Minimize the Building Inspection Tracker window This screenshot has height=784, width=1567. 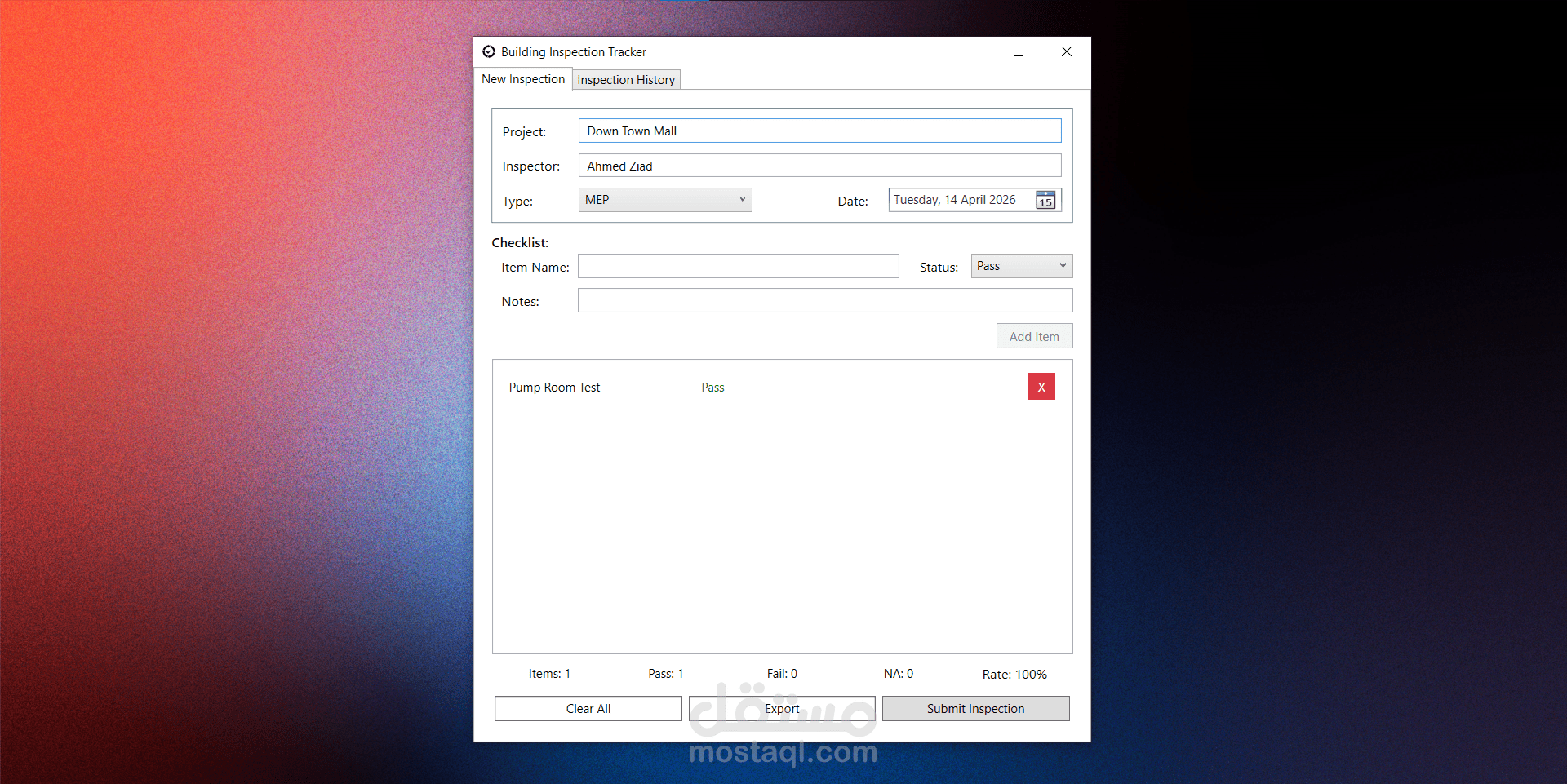[x=970, y=51]
